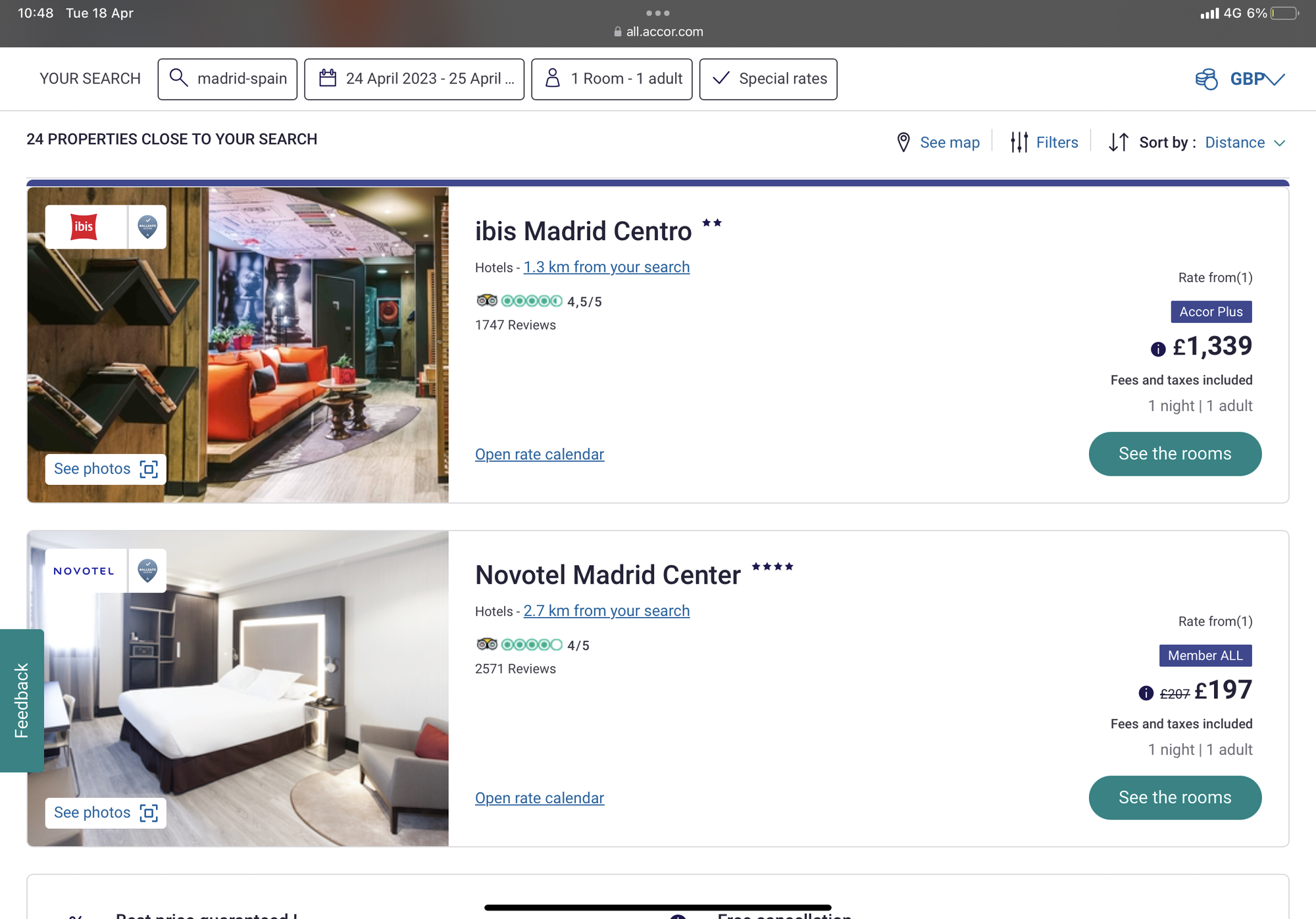Click the ibis brand logo badge
Image resolution: width=1316 pixels, height=919 pixels.
point(84,227)
